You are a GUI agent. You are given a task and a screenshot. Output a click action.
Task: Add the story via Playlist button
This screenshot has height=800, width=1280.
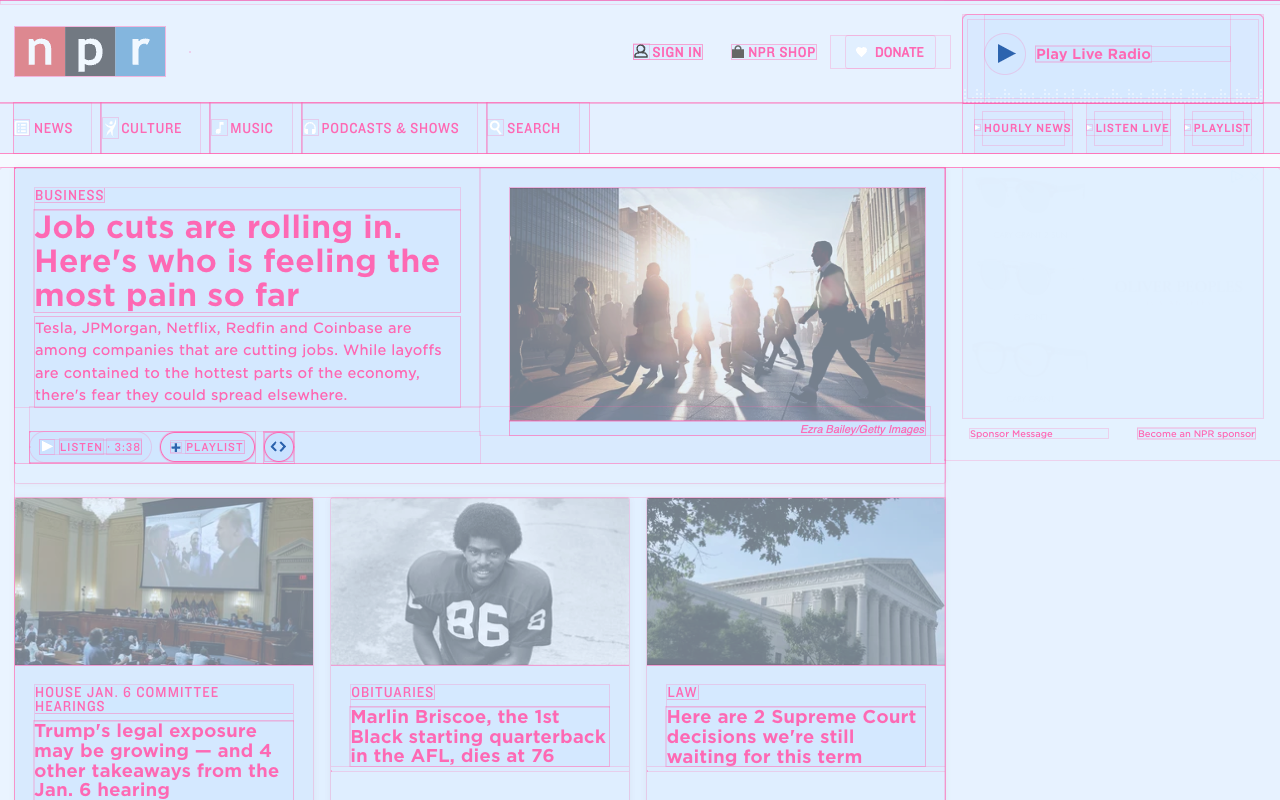pos(207,447)
